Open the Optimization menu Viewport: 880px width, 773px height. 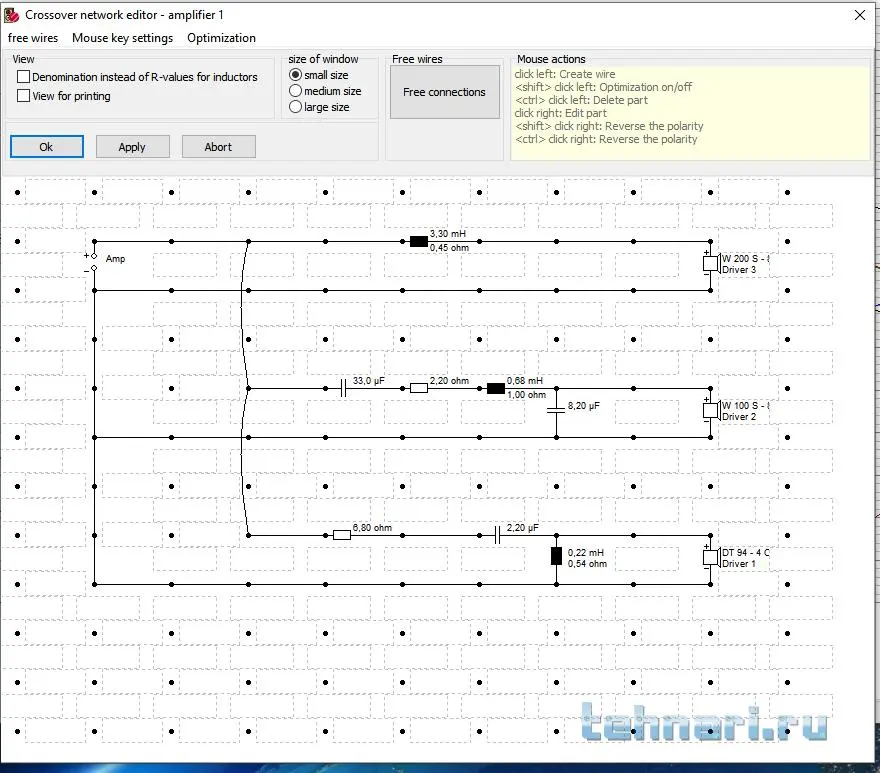[221, 38]
